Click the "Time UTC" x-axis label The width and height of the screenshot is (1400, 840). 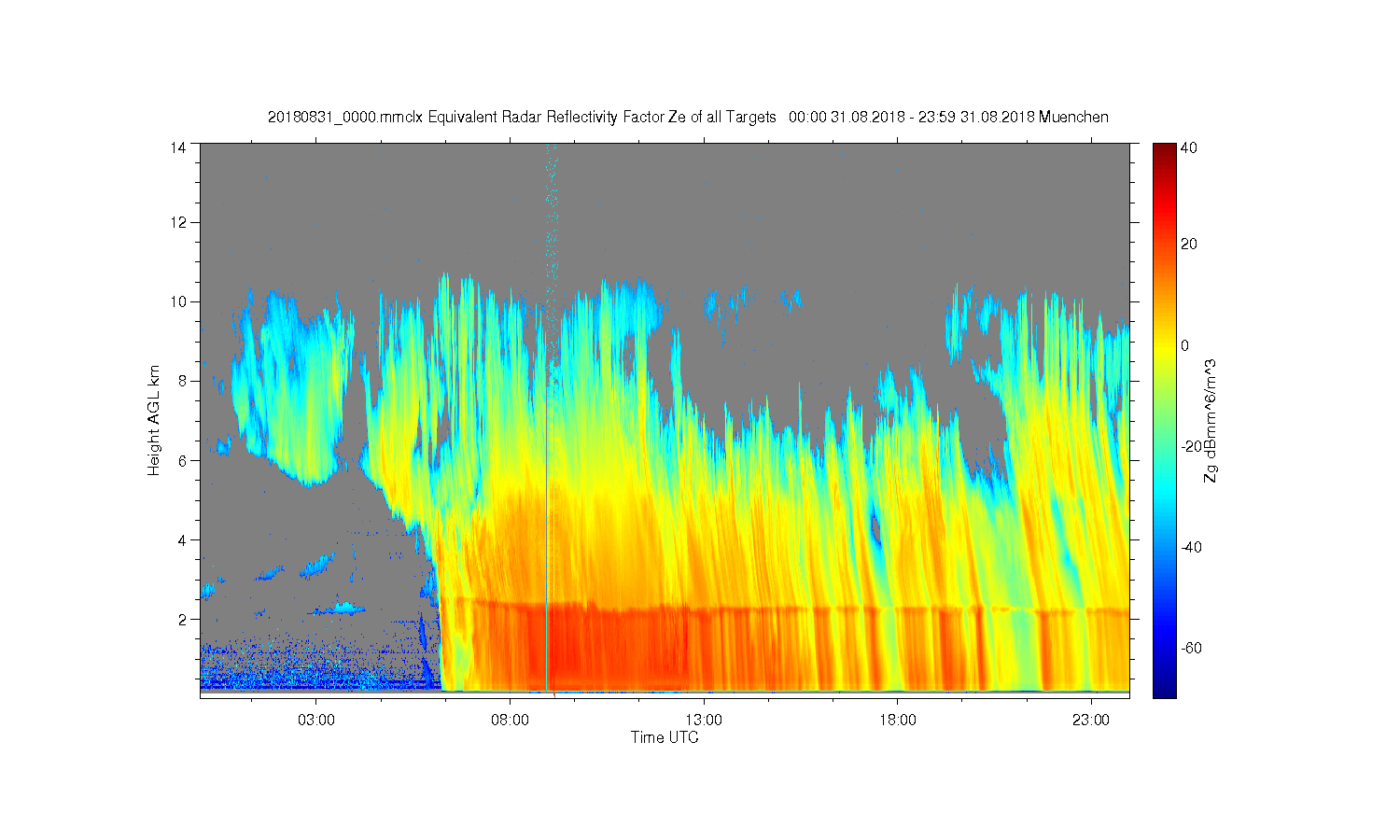665,737
